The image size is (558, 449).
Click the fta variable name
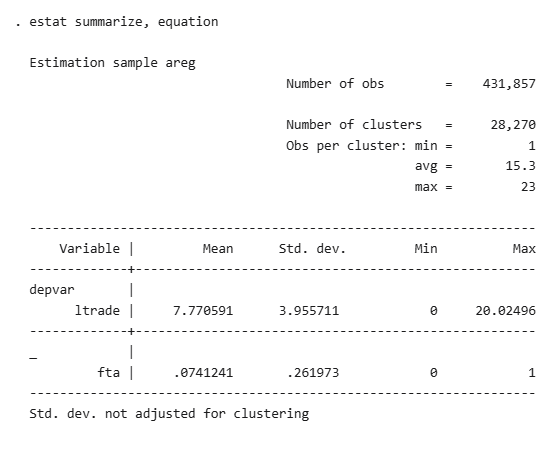(109, 373)
